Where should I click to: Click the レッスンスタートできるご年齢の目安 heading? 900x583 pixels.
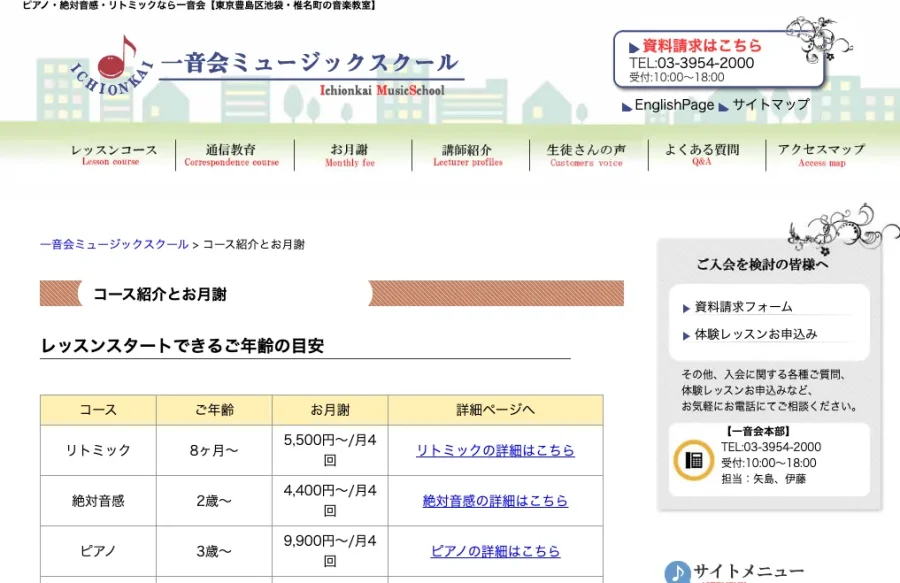[x=183, y=345]
